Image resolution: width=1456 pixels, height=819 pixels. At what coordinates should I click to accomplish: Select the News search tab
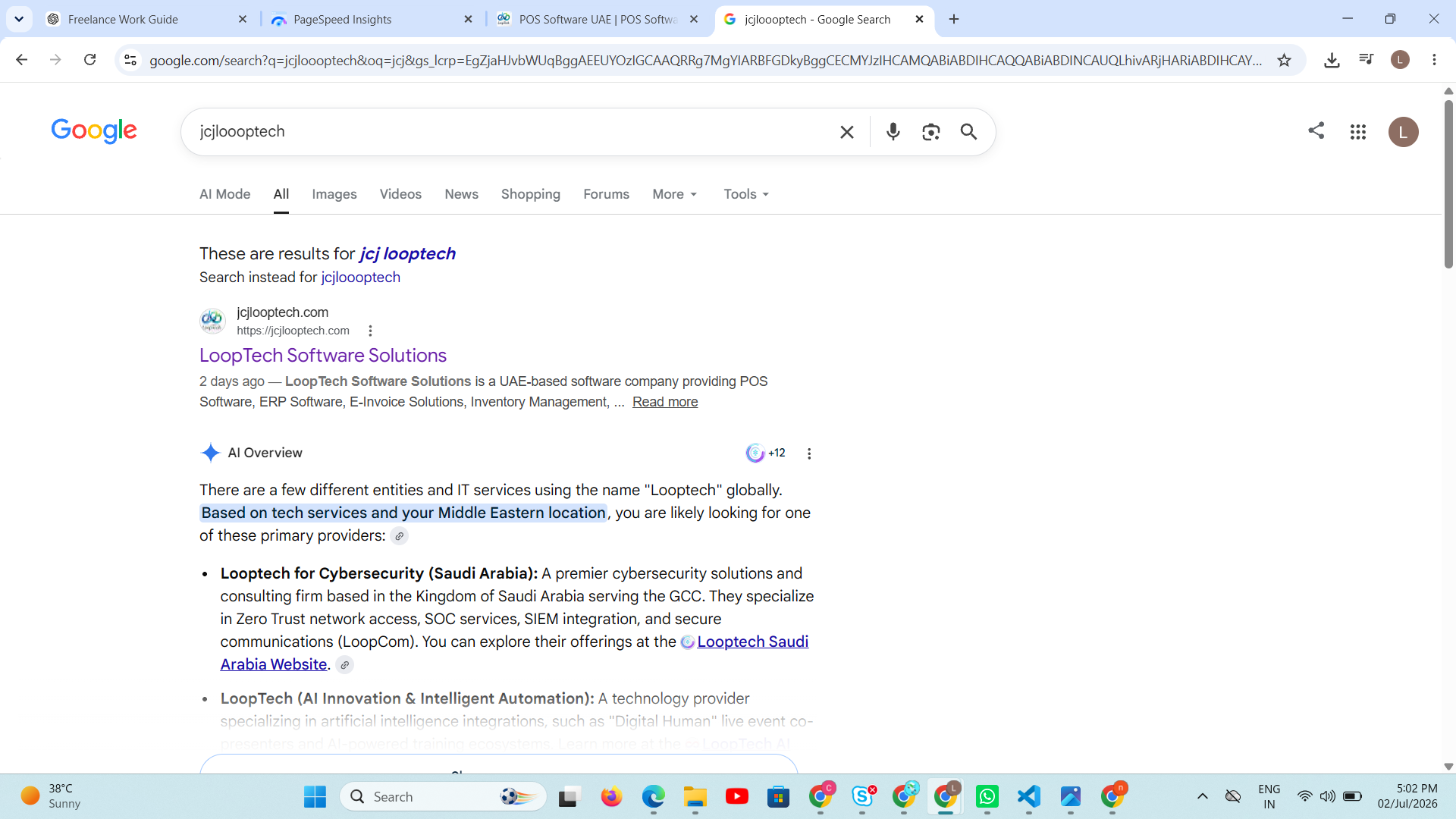point(461,194)
